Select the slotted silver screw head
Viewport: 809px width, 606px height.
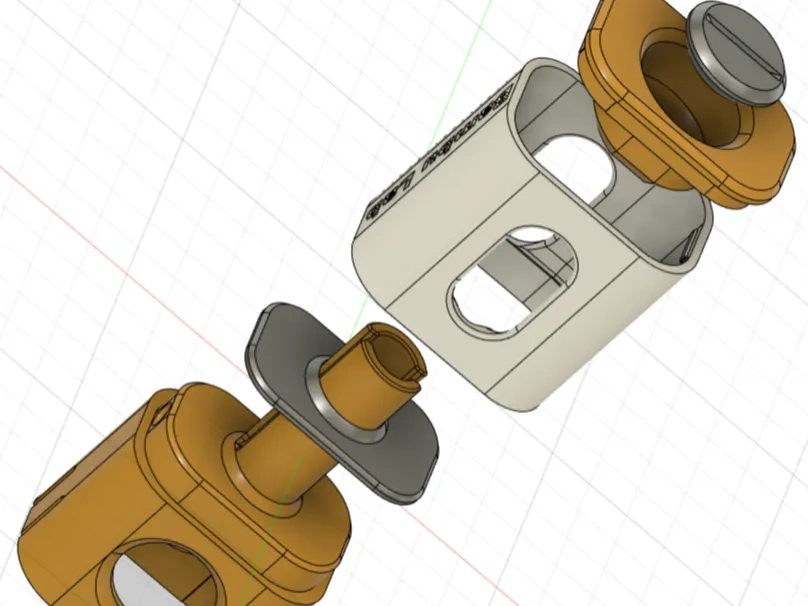tap(738, 53)
